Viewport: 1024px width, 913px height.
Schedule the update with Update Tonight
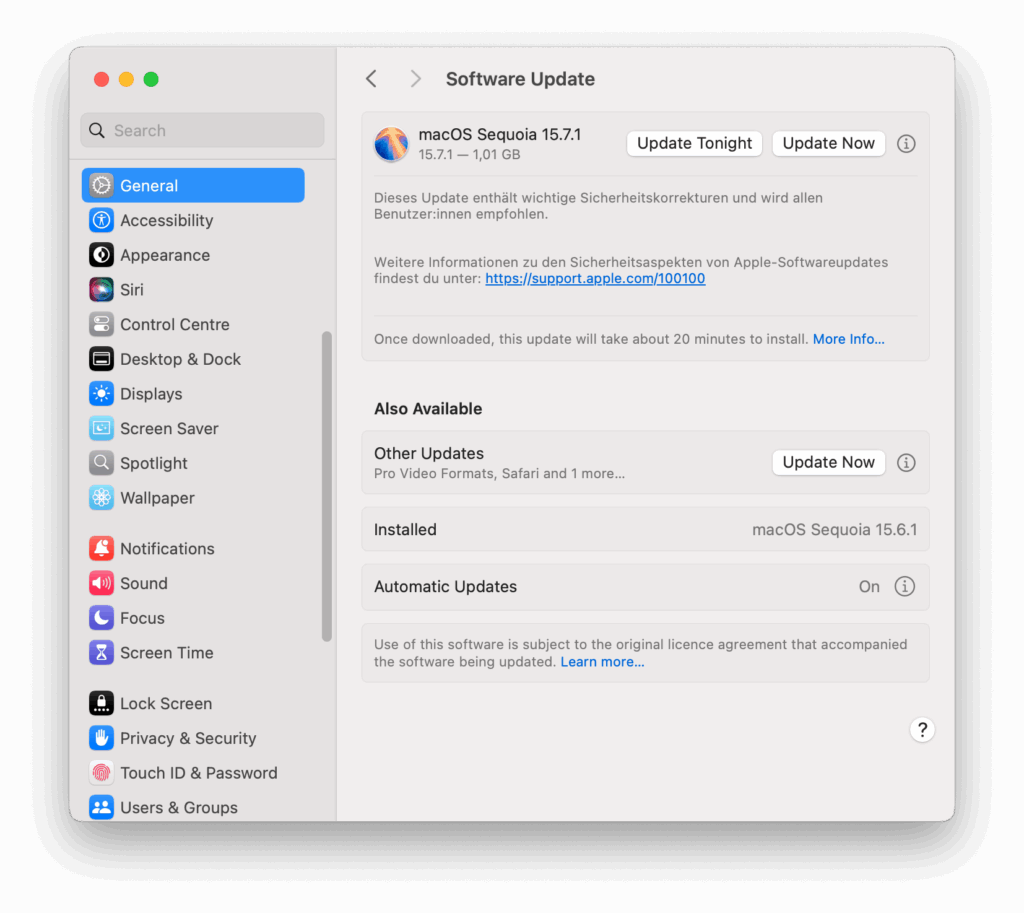click(694, 143)
